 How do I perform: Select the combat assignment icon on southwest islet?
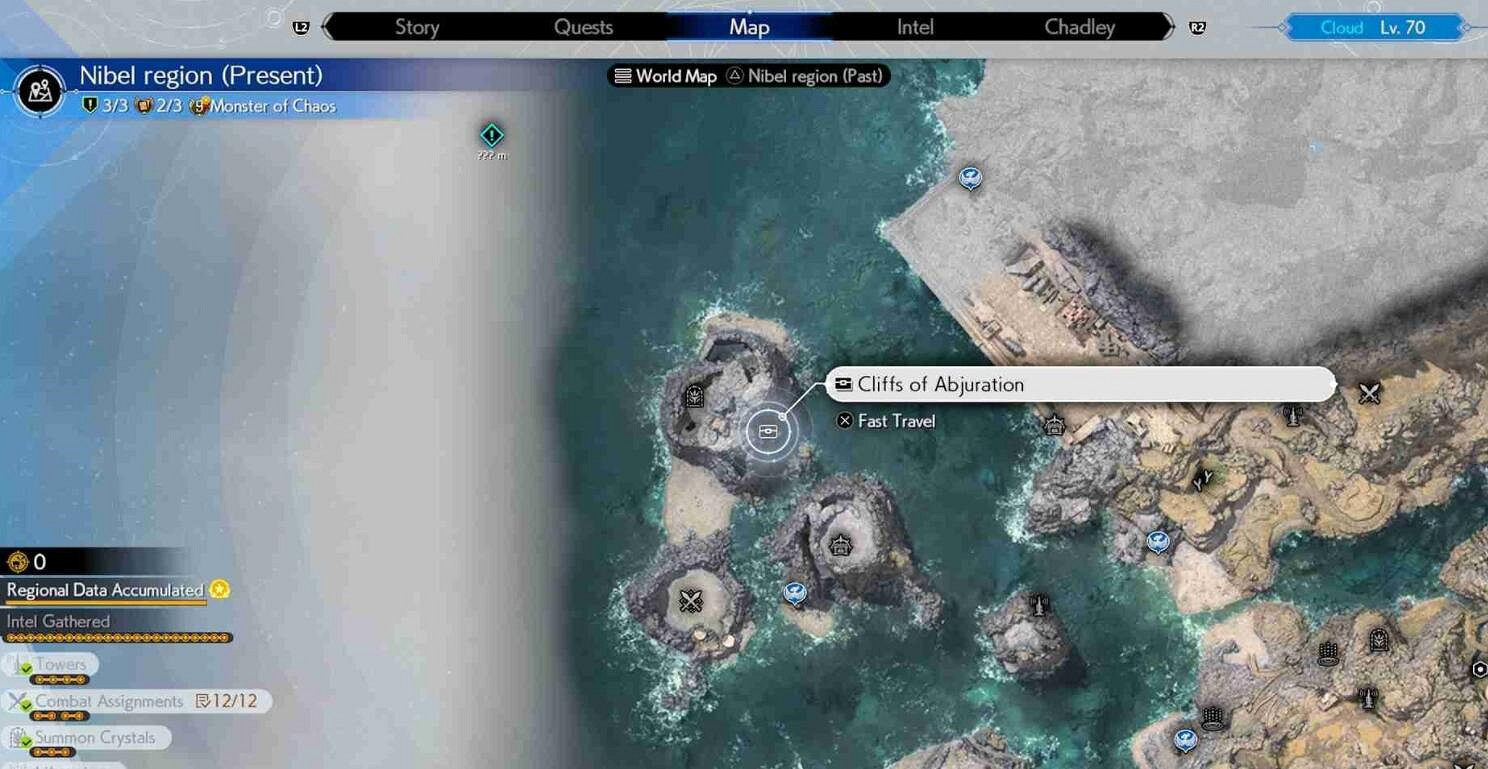pos(691,600)
